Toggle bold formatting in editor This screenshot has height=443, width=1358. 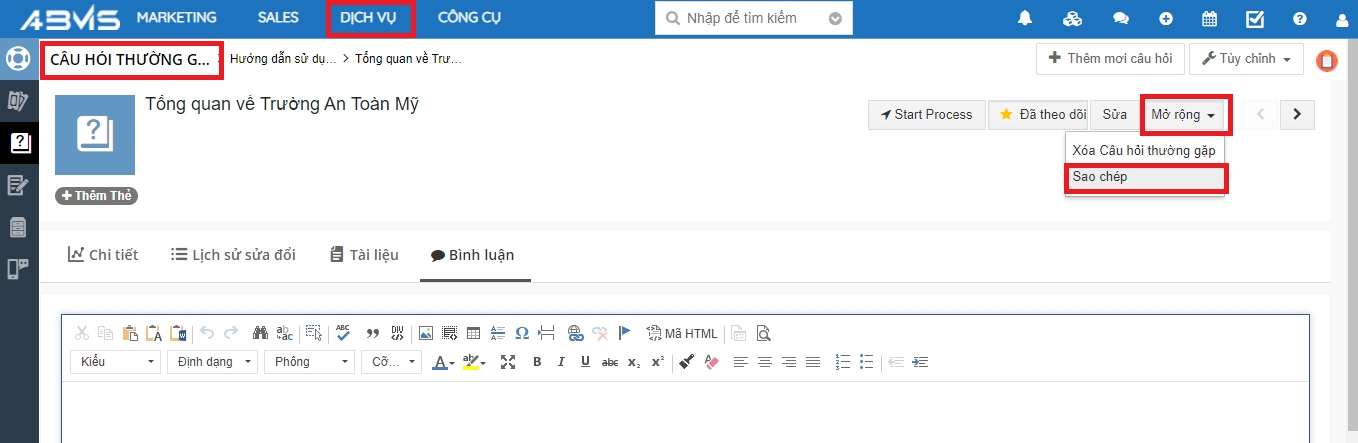tap(537, 362)
